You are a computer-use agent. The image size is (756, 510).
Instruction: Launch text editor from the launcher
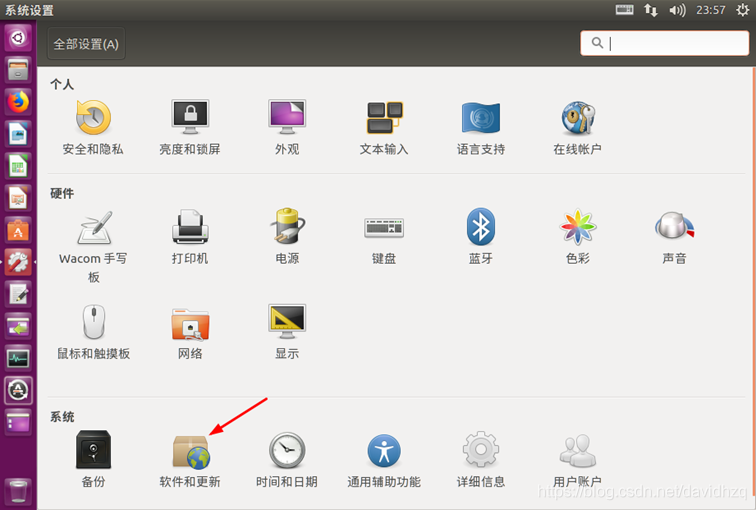pyautogui.click(x=18, y=294)
